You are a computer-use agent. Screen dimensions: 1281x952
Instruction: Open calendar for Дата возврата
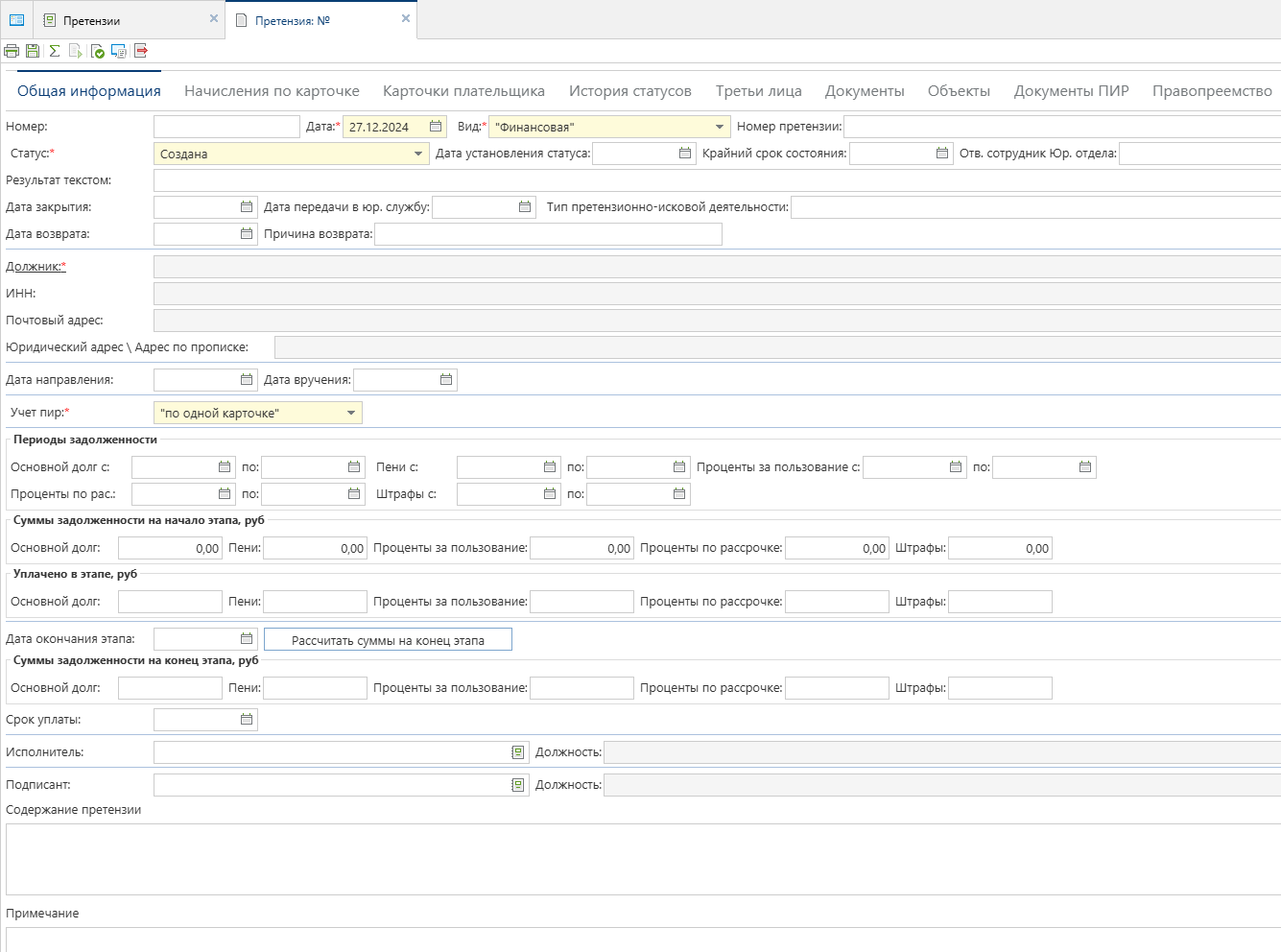click(x=247, y=234)
